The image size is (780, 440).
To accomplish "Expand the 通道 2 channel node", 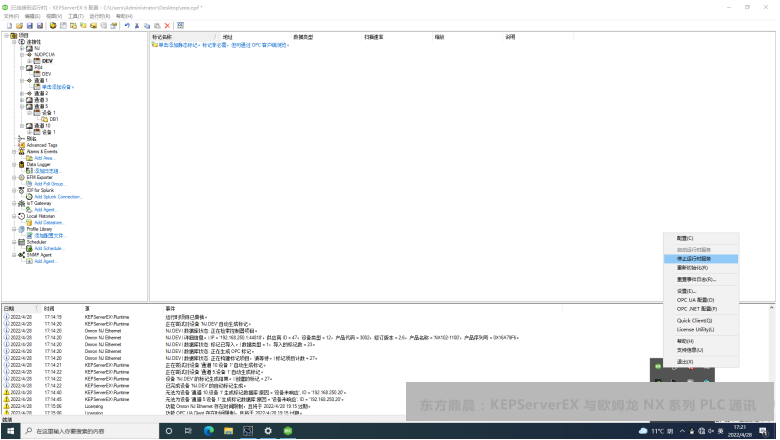I will (22, 93).
